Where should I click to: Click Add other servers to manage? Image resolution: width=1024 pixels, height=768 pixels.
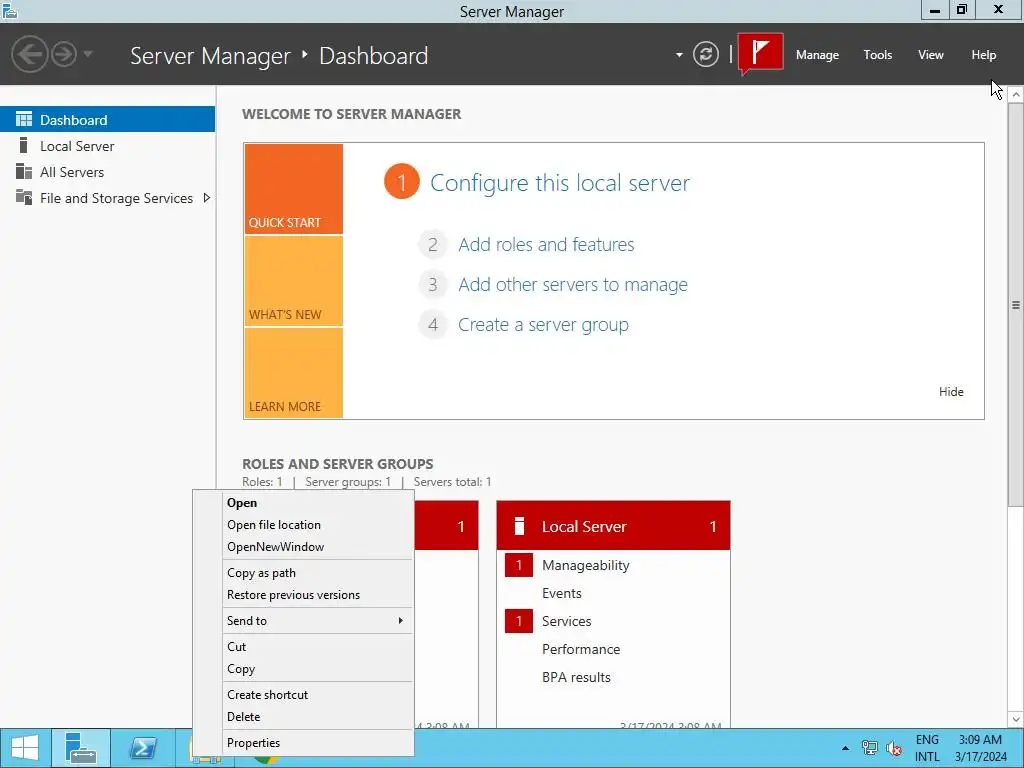click(x=573, y=285)
